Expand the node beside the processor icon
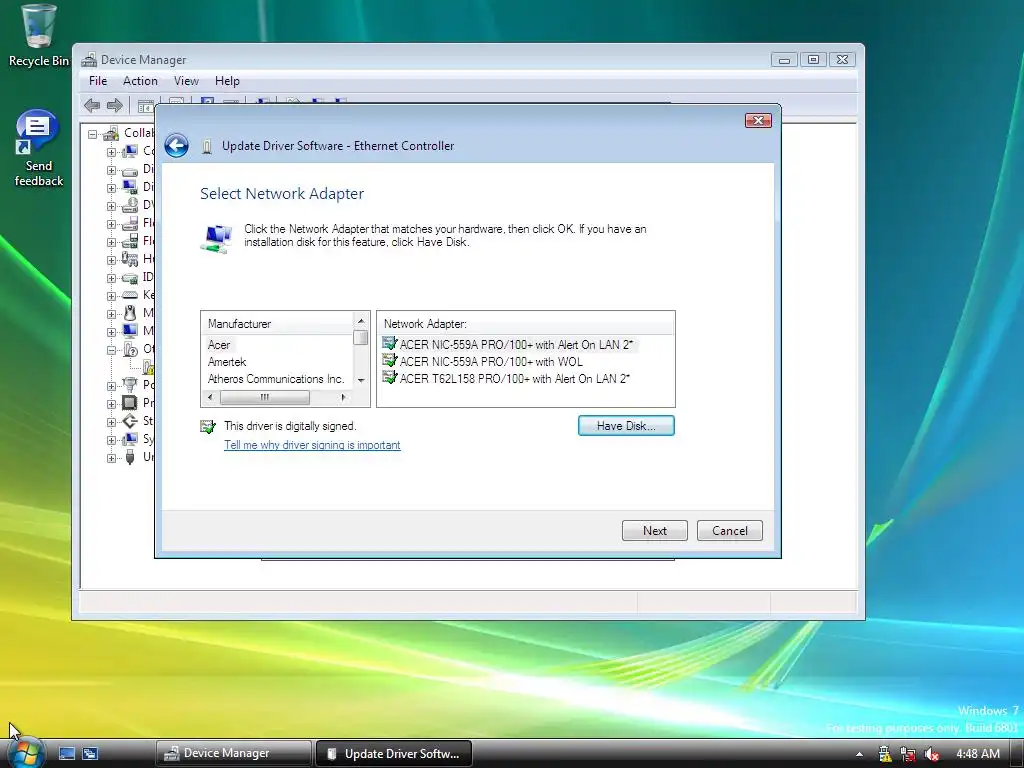Screen dimensions: 1024x768 coord(111,404)
